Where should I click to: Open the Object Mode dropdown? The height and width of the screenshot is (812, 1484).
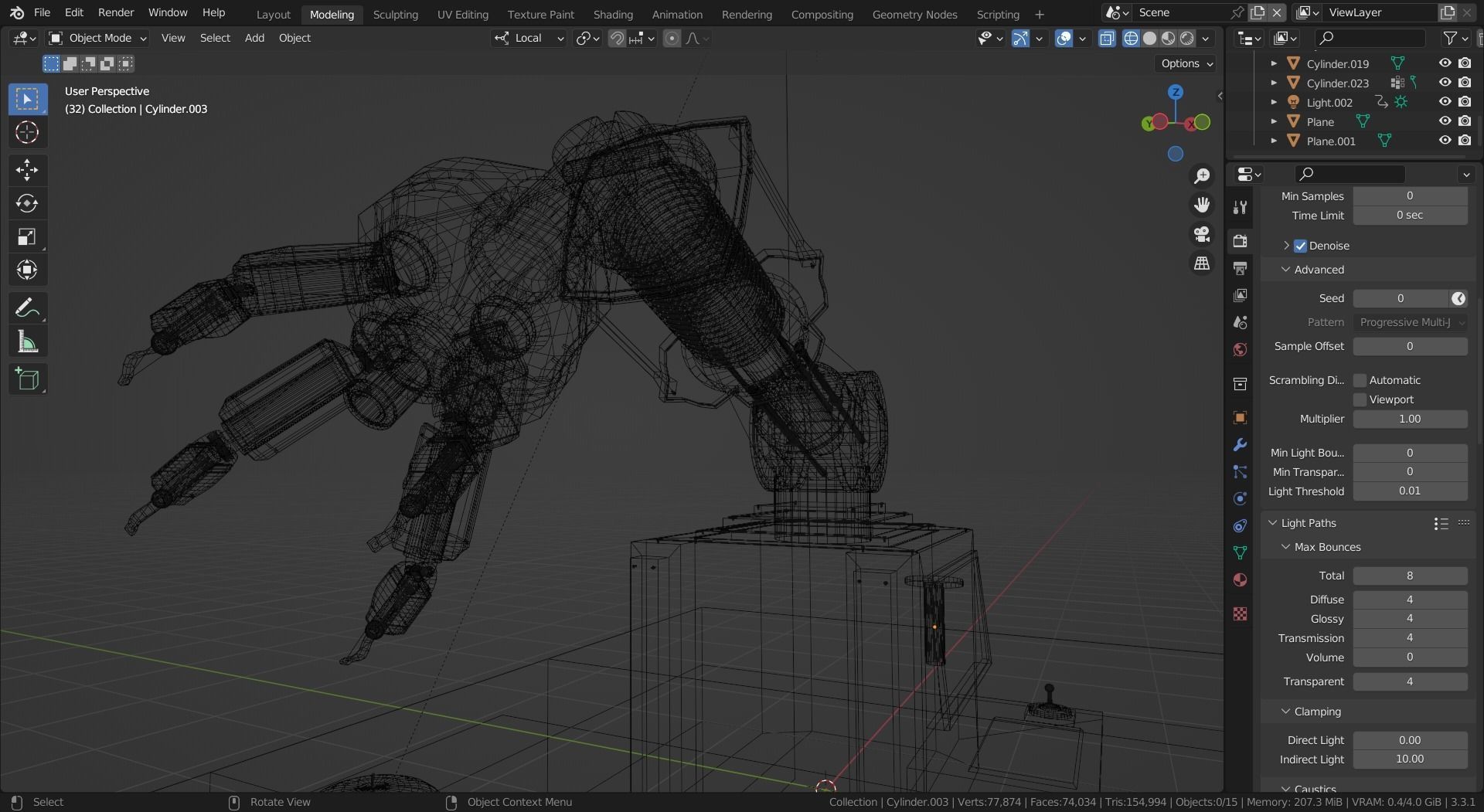tap(97, 38)
